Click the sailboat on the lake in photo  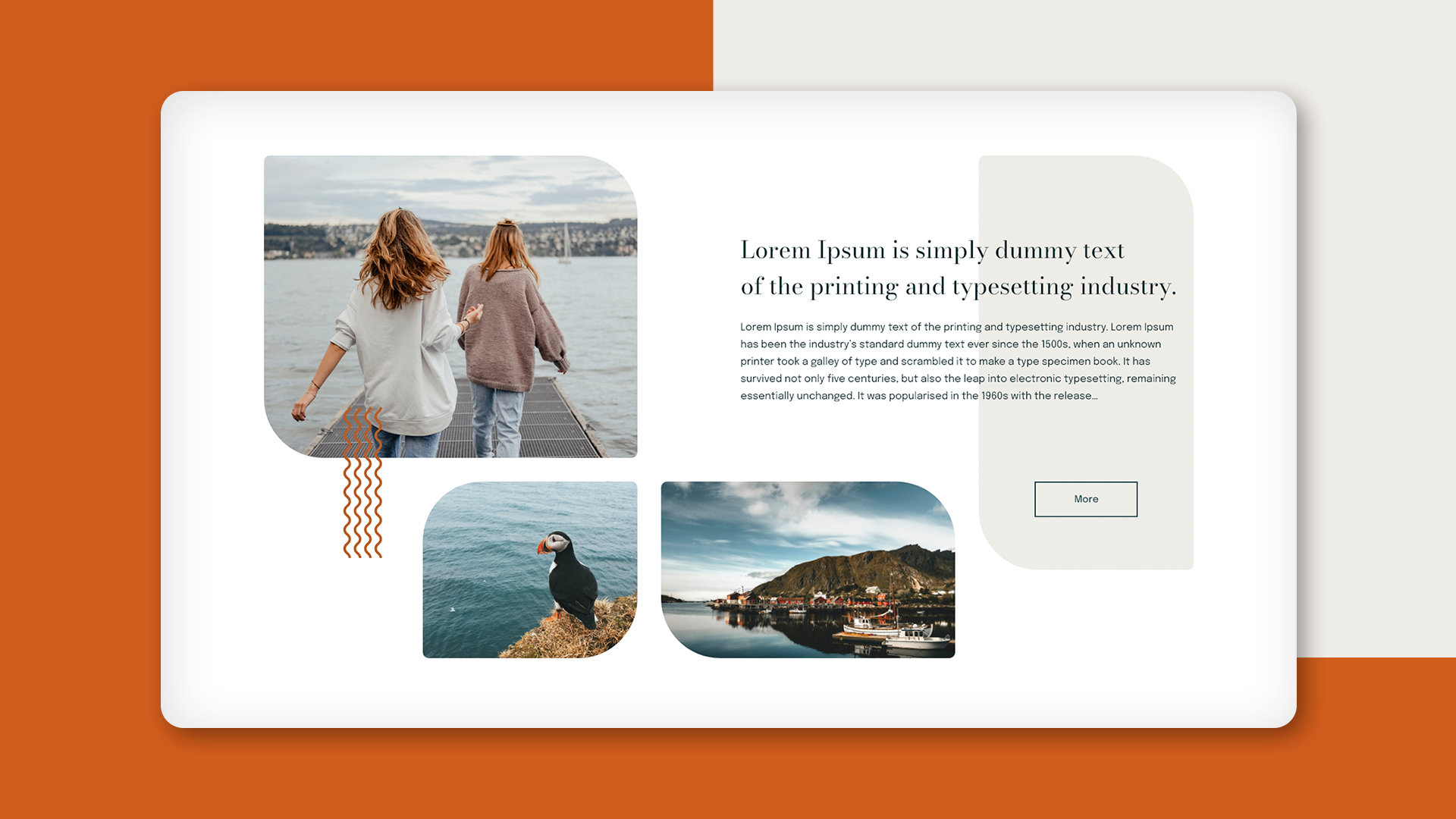[x=565, y=246]
